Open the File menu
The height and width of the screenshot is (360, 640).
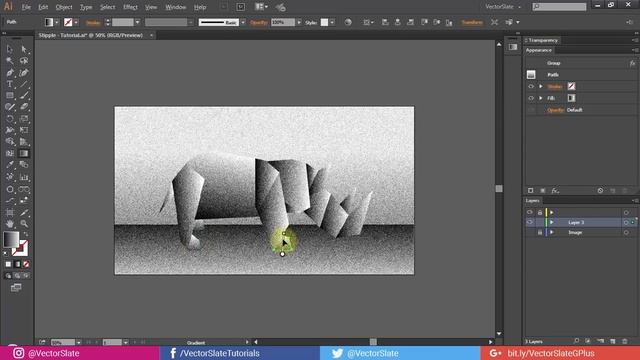pos(26,7)
